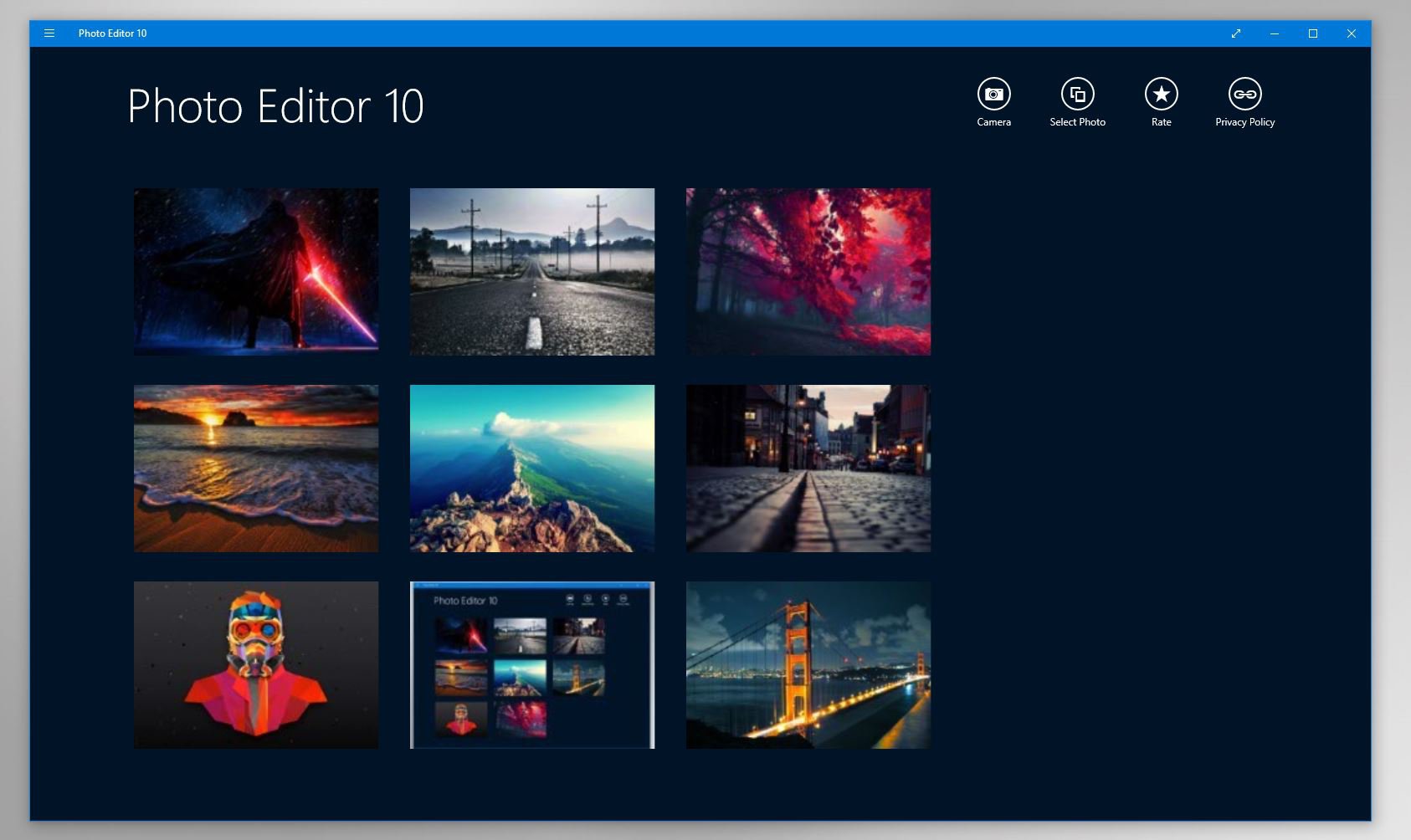This screenshot has width=1411, height=840.
Task: Click the large Photo Editor 10 heading
Action: [x=275, y=106]
